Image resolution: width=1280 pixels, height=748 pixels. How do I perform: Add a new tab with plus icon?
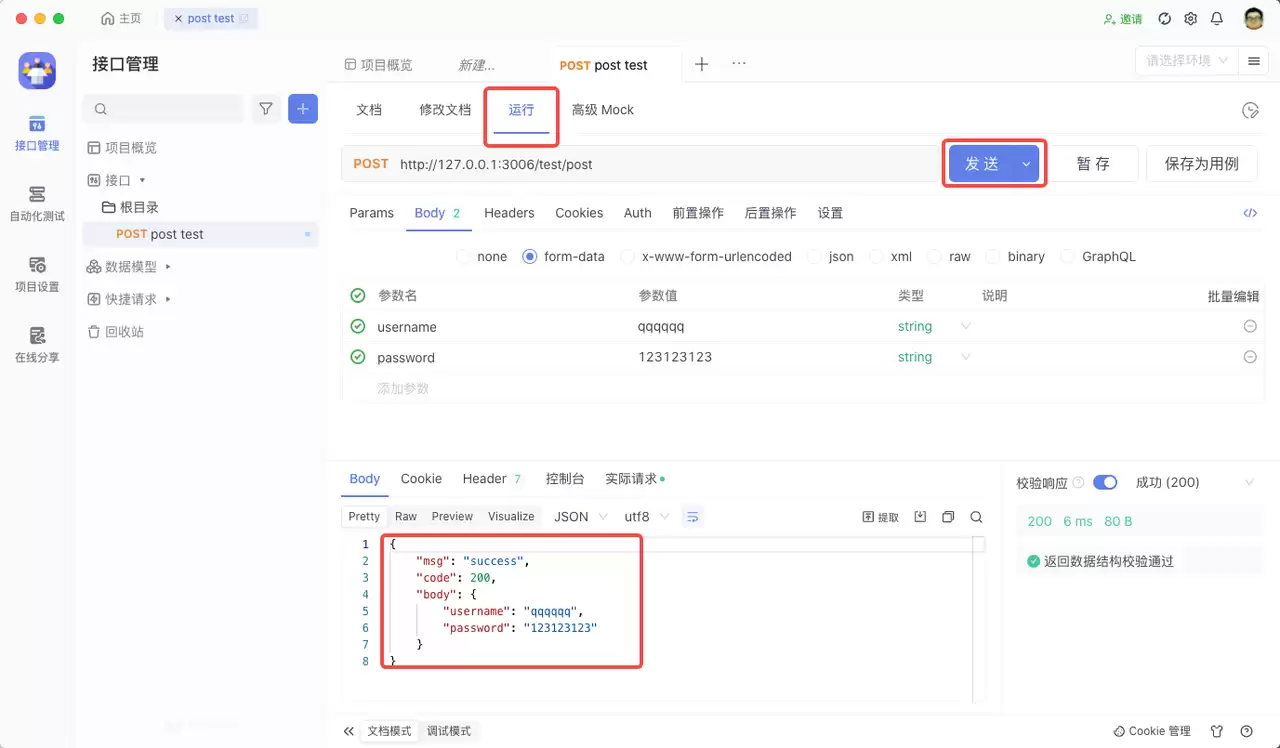coord(701,64)
